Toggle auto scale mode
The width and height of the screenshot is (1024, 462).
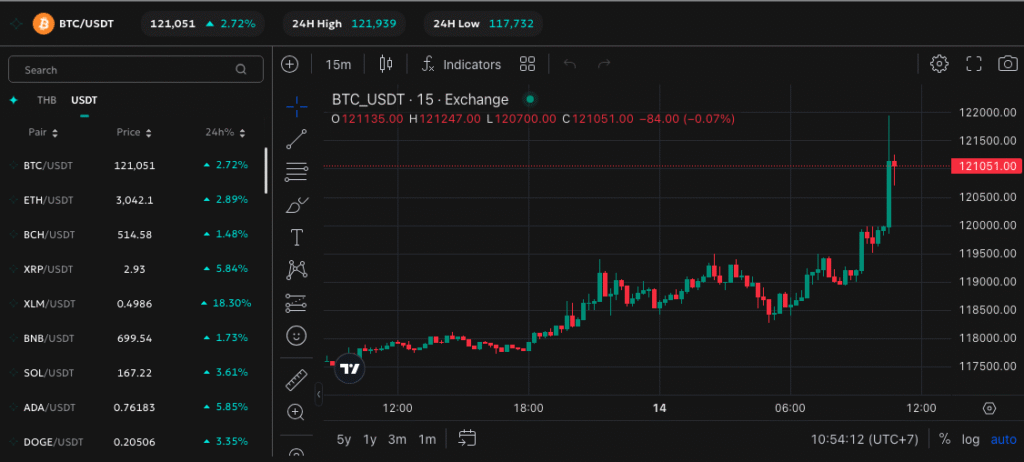pyautogui.click(x=1004, y=439)
